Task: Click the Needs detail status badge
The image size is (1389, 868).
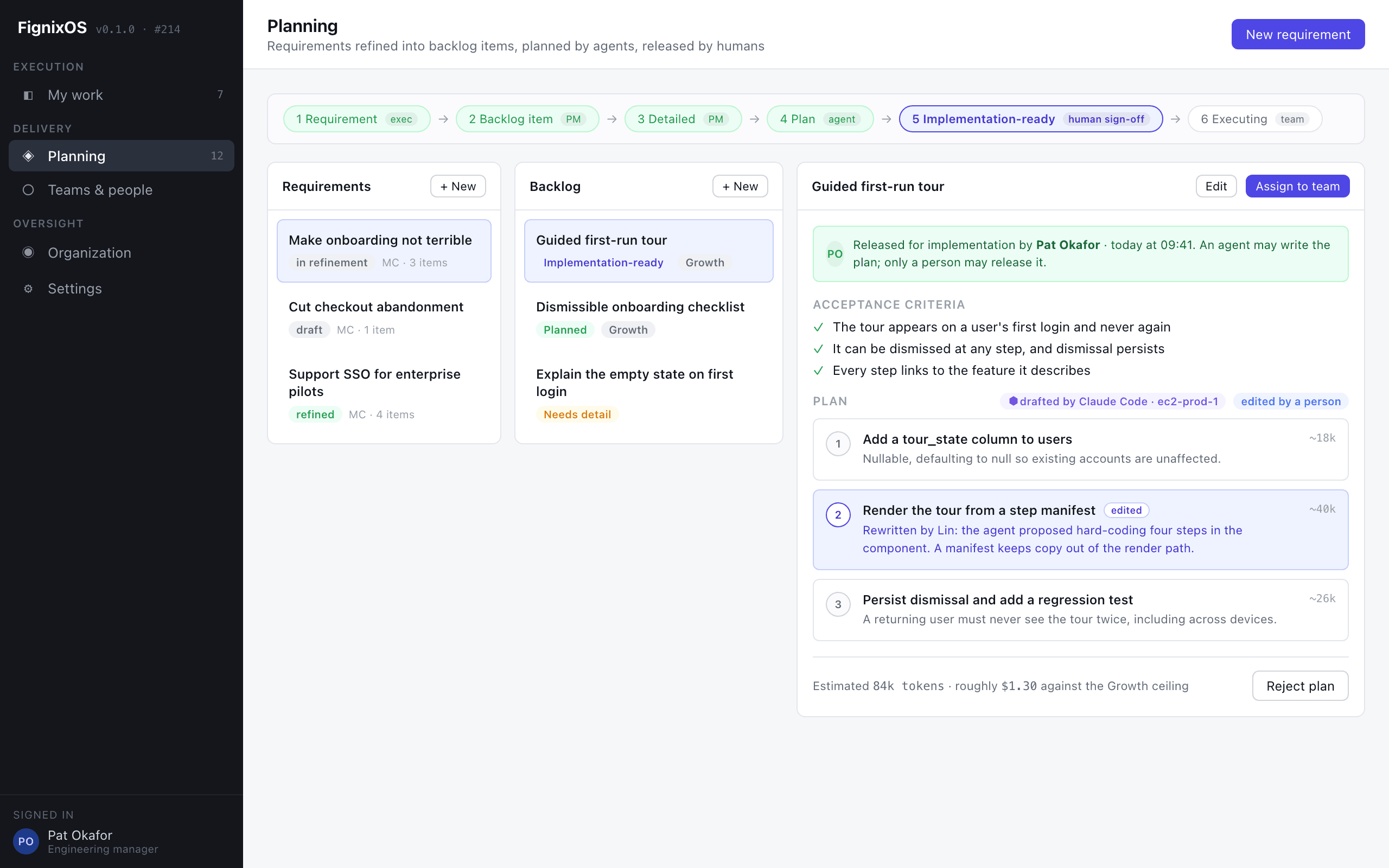Action: coord(577,414)
